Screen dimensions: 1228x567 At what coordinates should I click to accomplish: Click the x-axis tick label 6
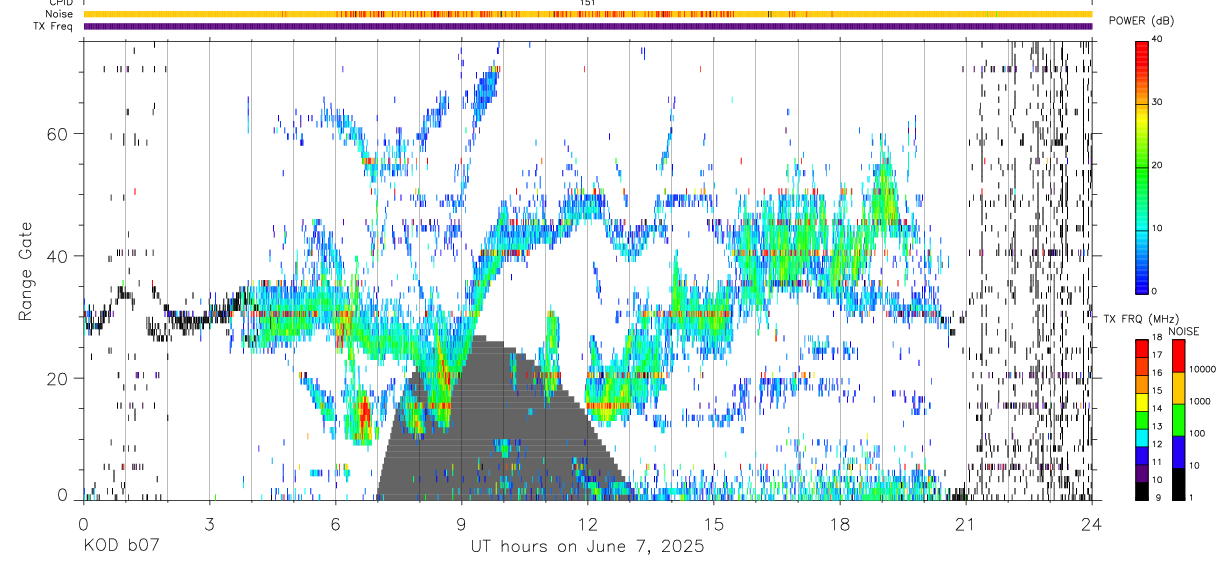coord(335,524)
